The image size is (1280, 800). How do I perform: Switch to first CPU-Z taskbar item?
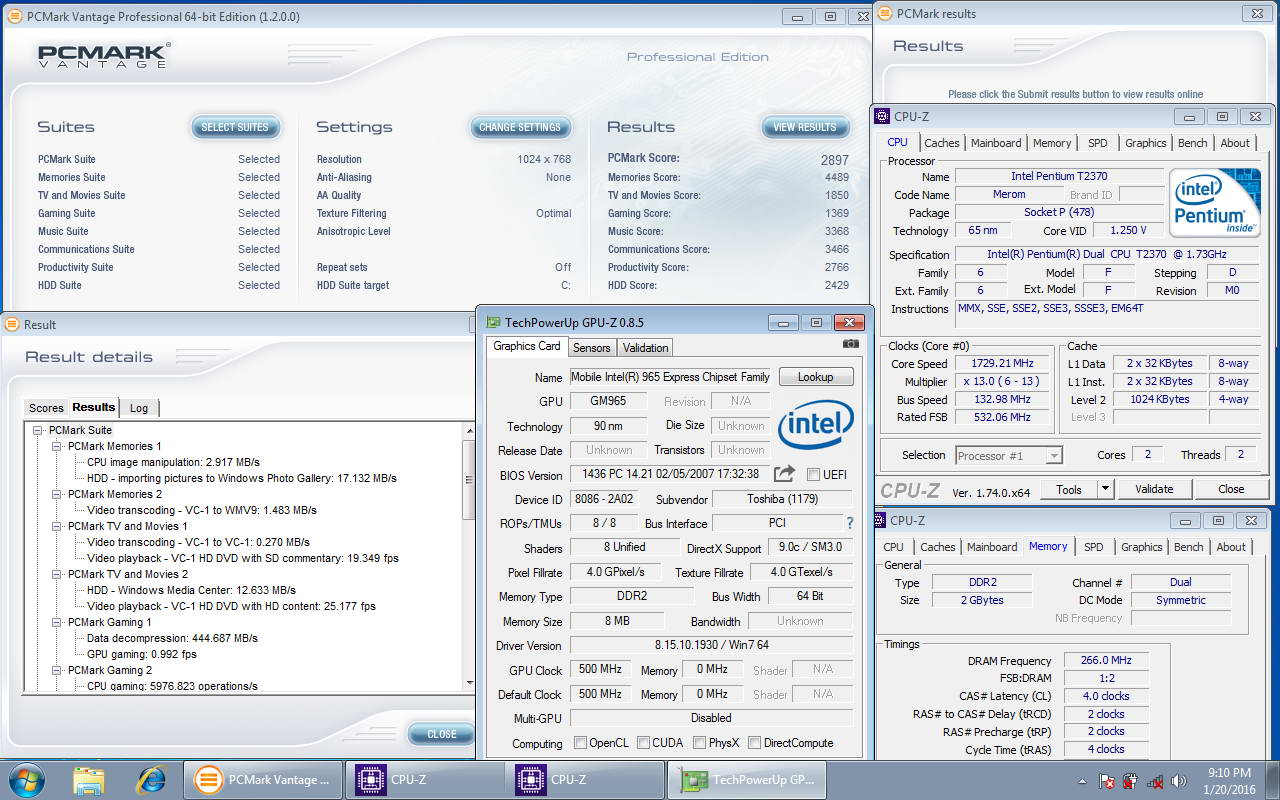[424, 780]
